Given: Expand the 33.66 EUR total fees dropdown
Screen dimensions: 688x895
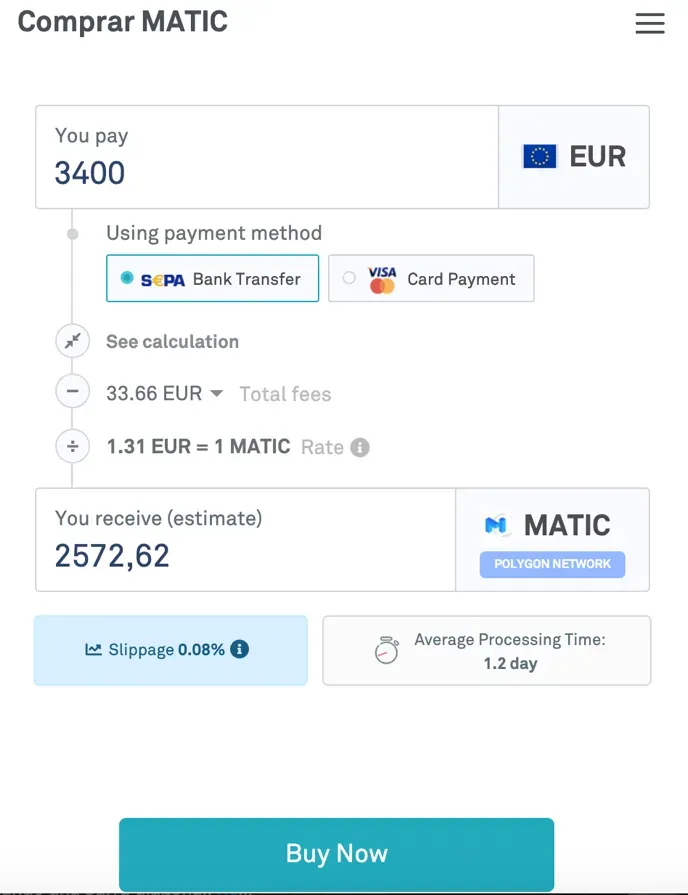Looking at the screenshot, I should pos(164,393).
